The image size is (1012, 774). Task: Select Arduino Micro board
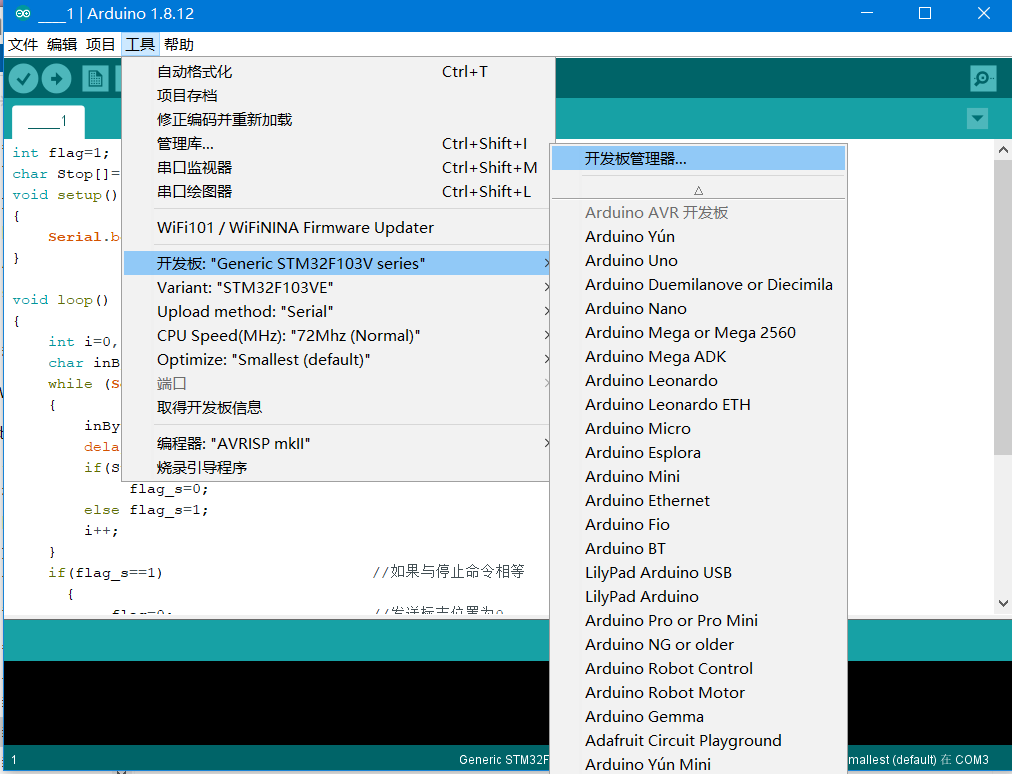[698, 428]
